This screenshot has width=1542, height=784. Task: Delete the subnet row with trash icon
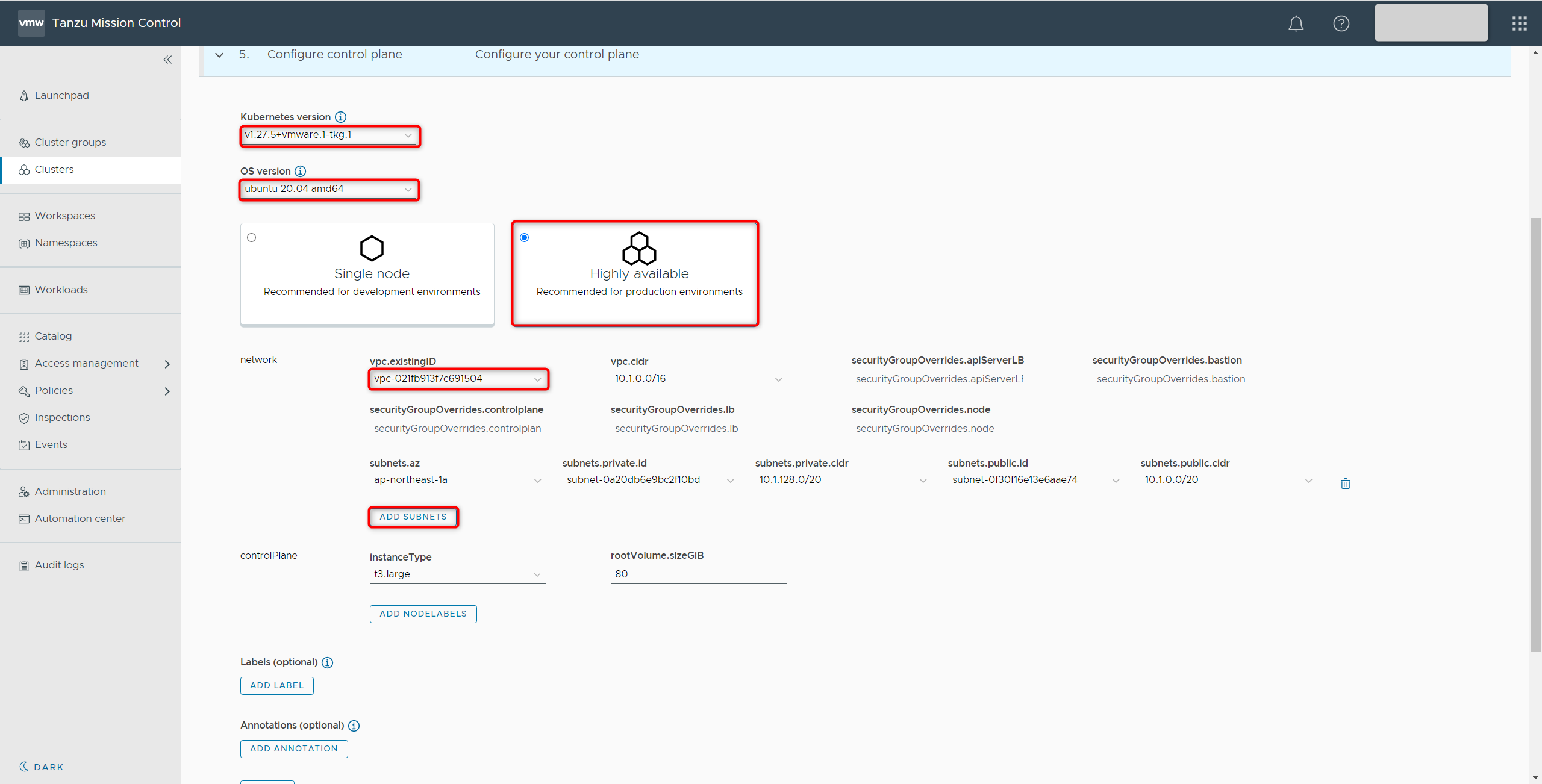[x=1345, y=484]
